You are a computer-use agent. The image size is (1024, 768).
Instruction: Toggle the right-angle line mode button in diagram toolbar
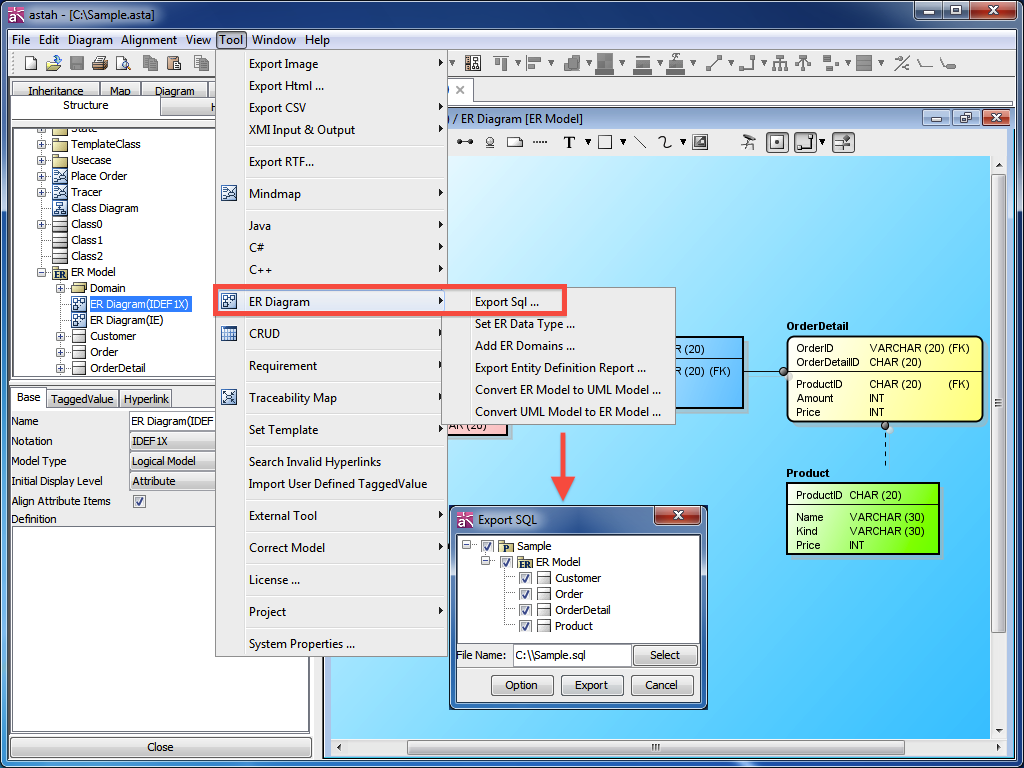click(x=806, y=142)
